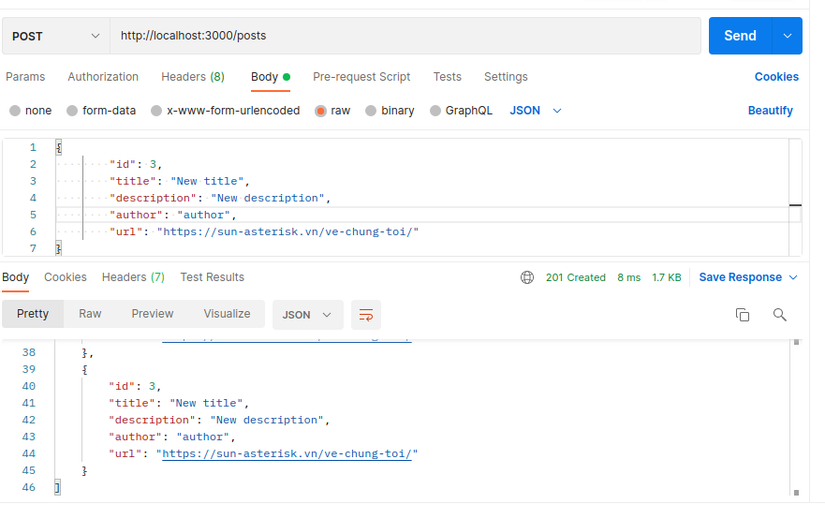The image size is (825, 506).
Task: Select the form-data radio option
Action: coord(72,111)
